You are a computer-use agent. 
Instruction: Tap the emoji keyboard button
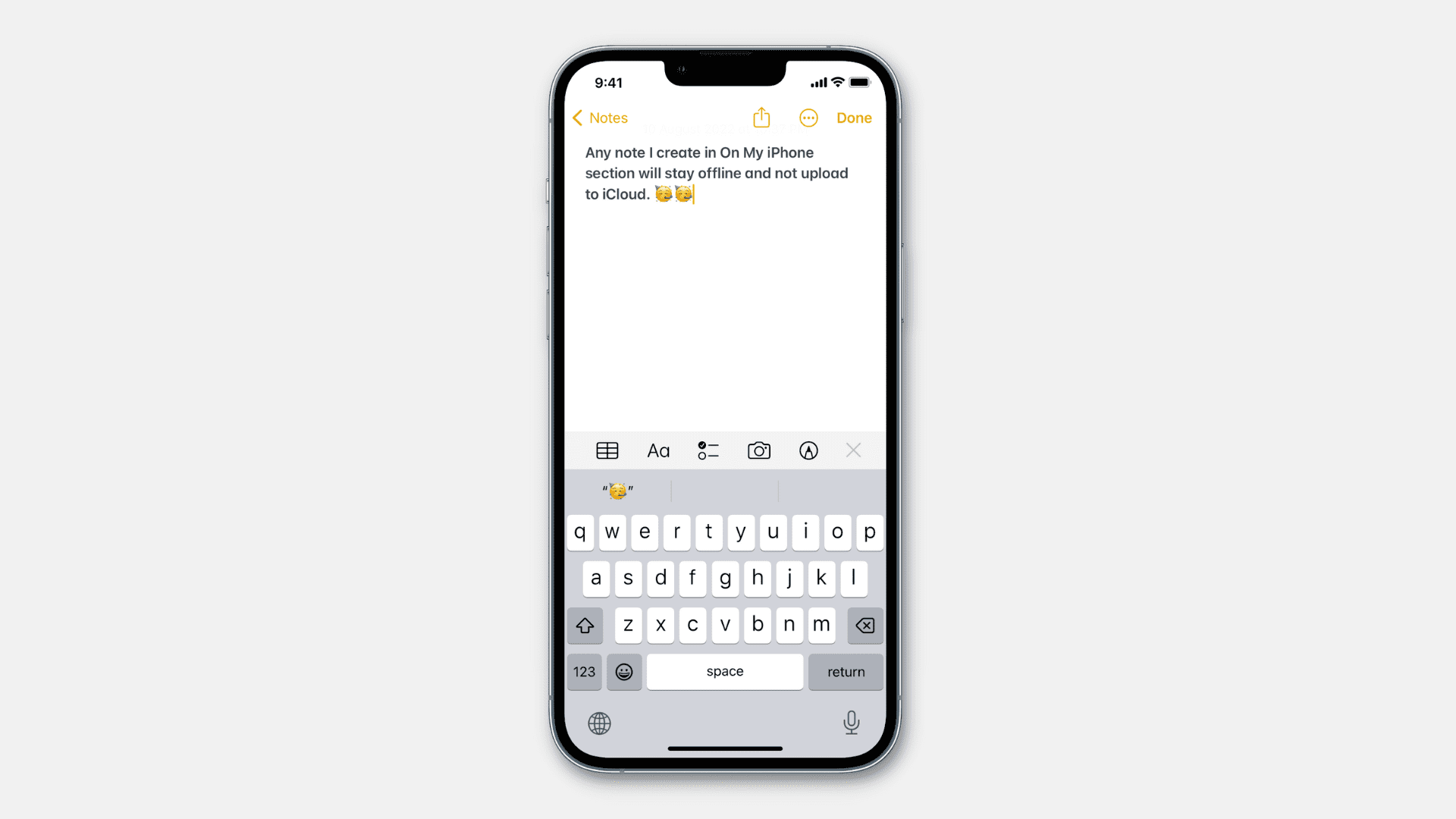(623, 671)
